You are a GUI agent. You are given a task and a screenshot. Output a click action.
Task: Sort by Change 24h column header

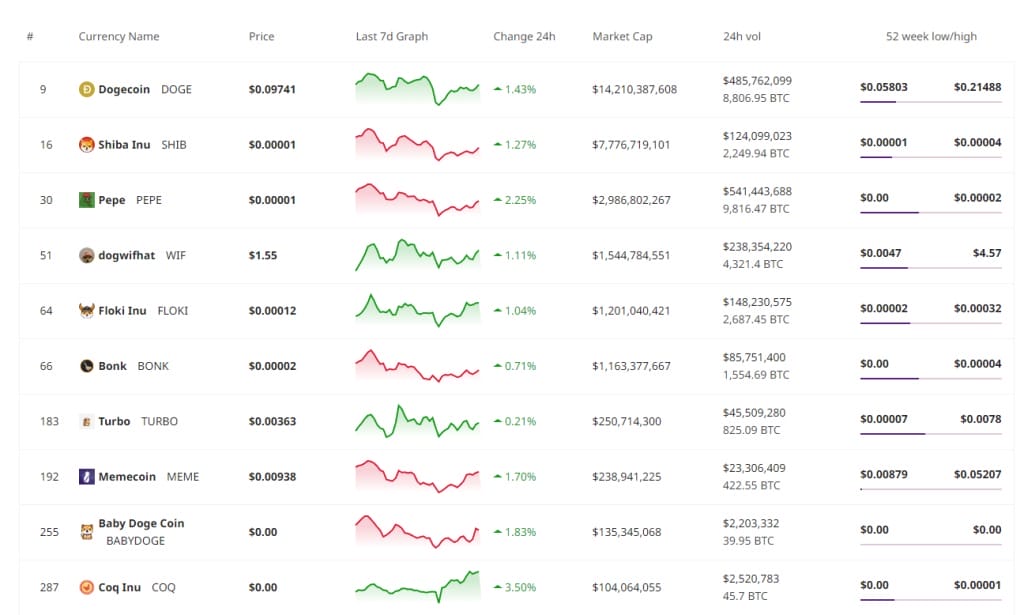point(524,37)
